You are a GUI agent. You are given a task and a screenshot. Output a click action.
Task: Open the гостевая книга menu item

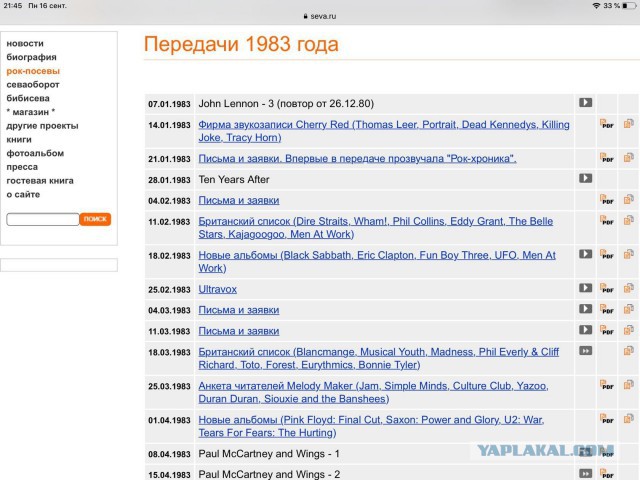[40, 181]
